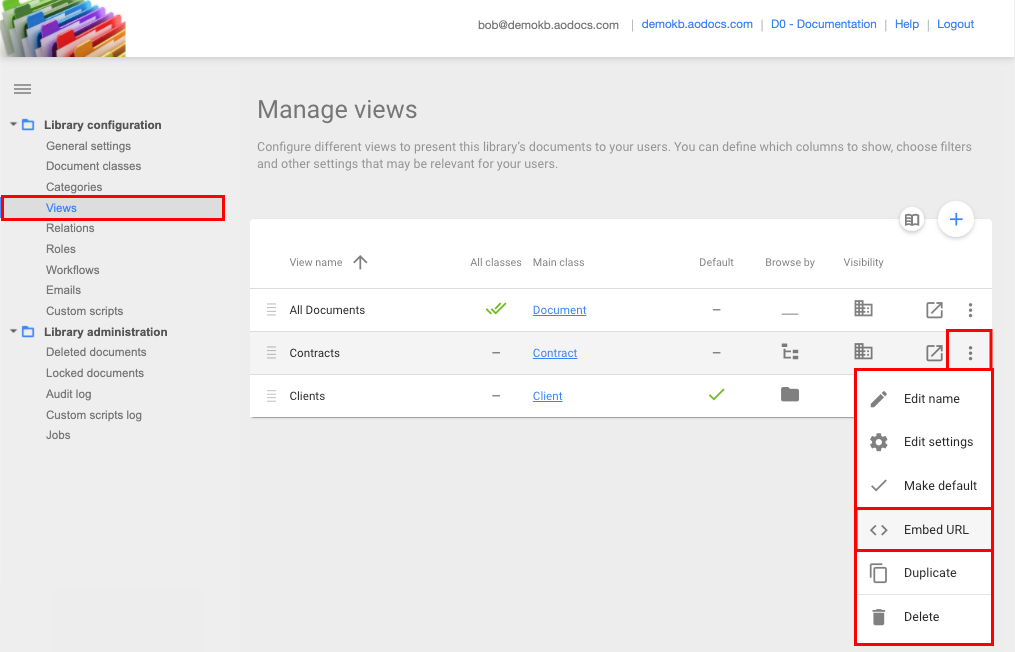Open the Contract main class link
The image size is (1015, 652).
point(554,353)
